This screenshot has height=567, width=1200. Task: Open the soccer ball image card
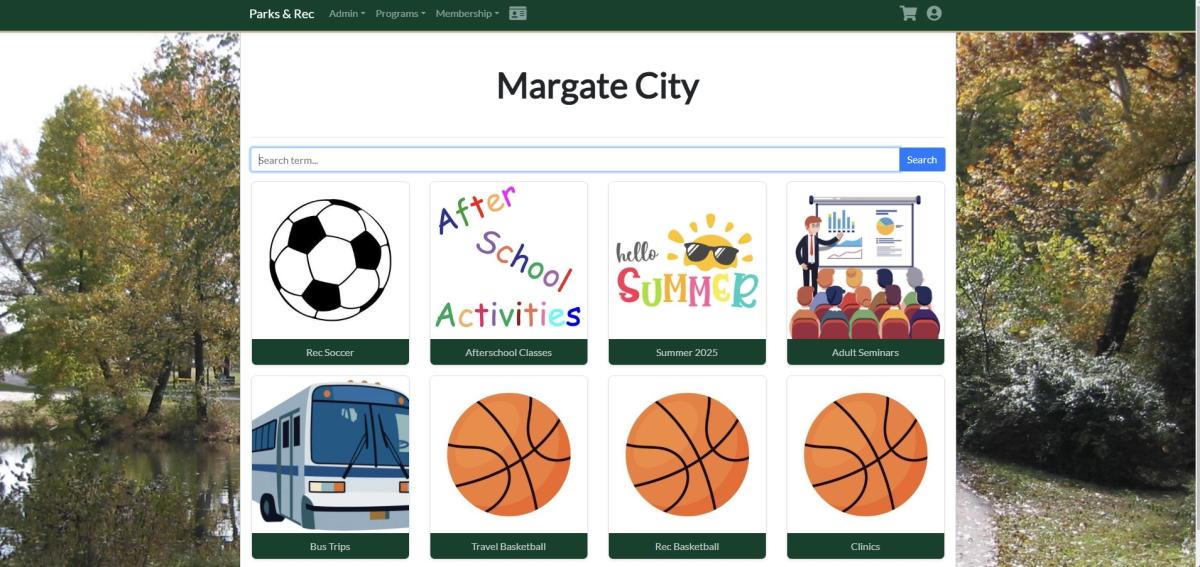[x=330, y=260]
